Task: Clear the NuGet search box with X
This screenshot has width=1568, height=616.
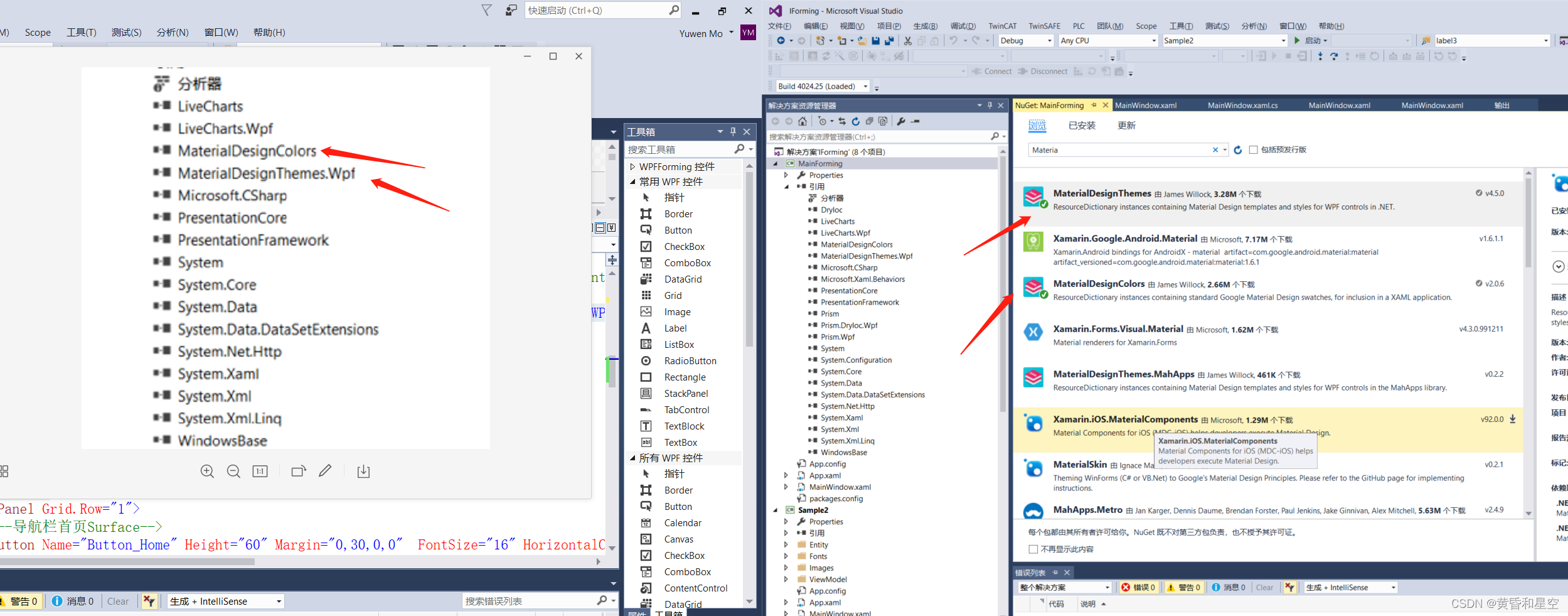Action: tap(1215, 150)
